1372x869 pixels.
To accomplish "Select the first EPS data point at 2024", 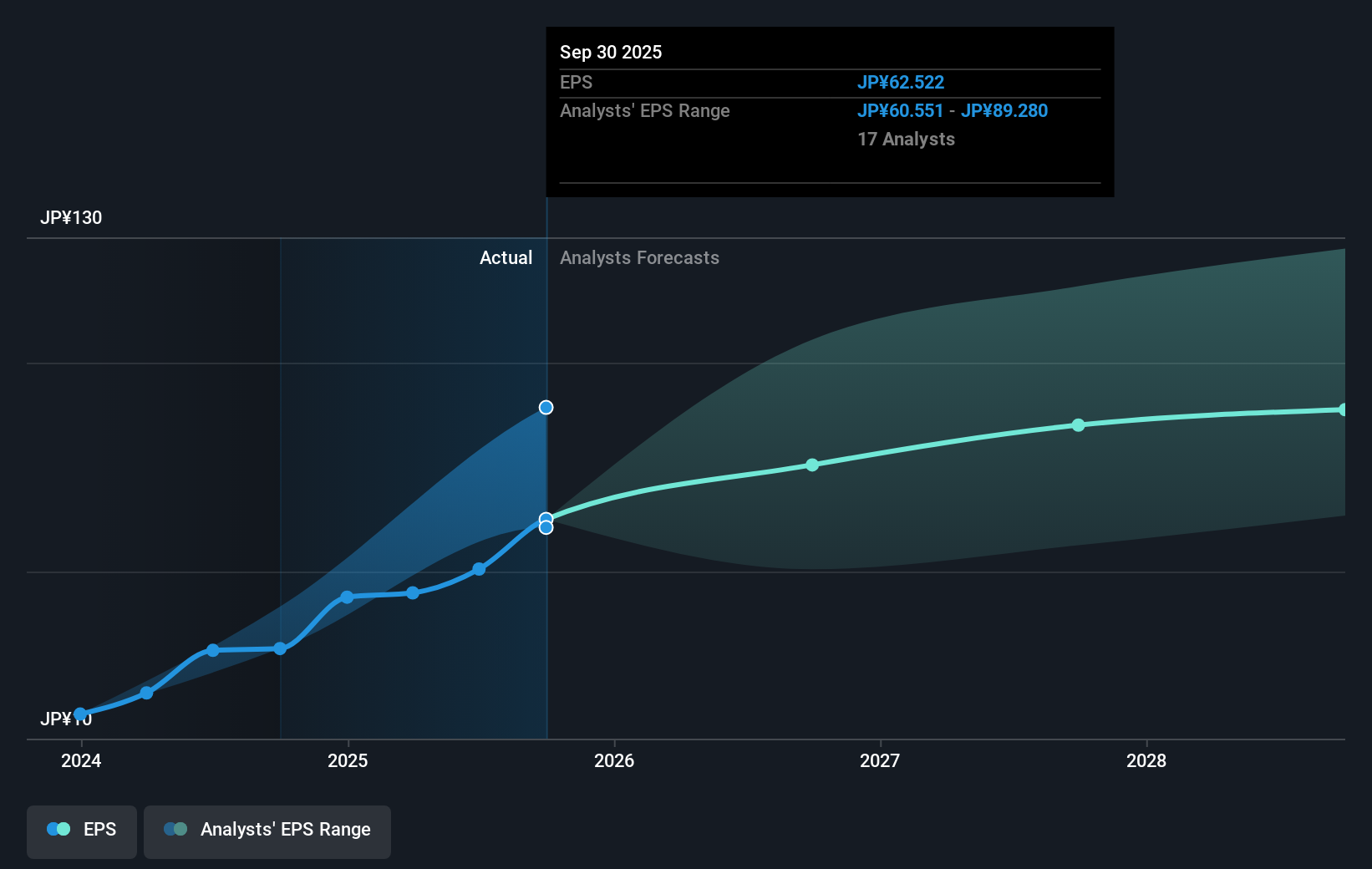I will coord(80,713).
